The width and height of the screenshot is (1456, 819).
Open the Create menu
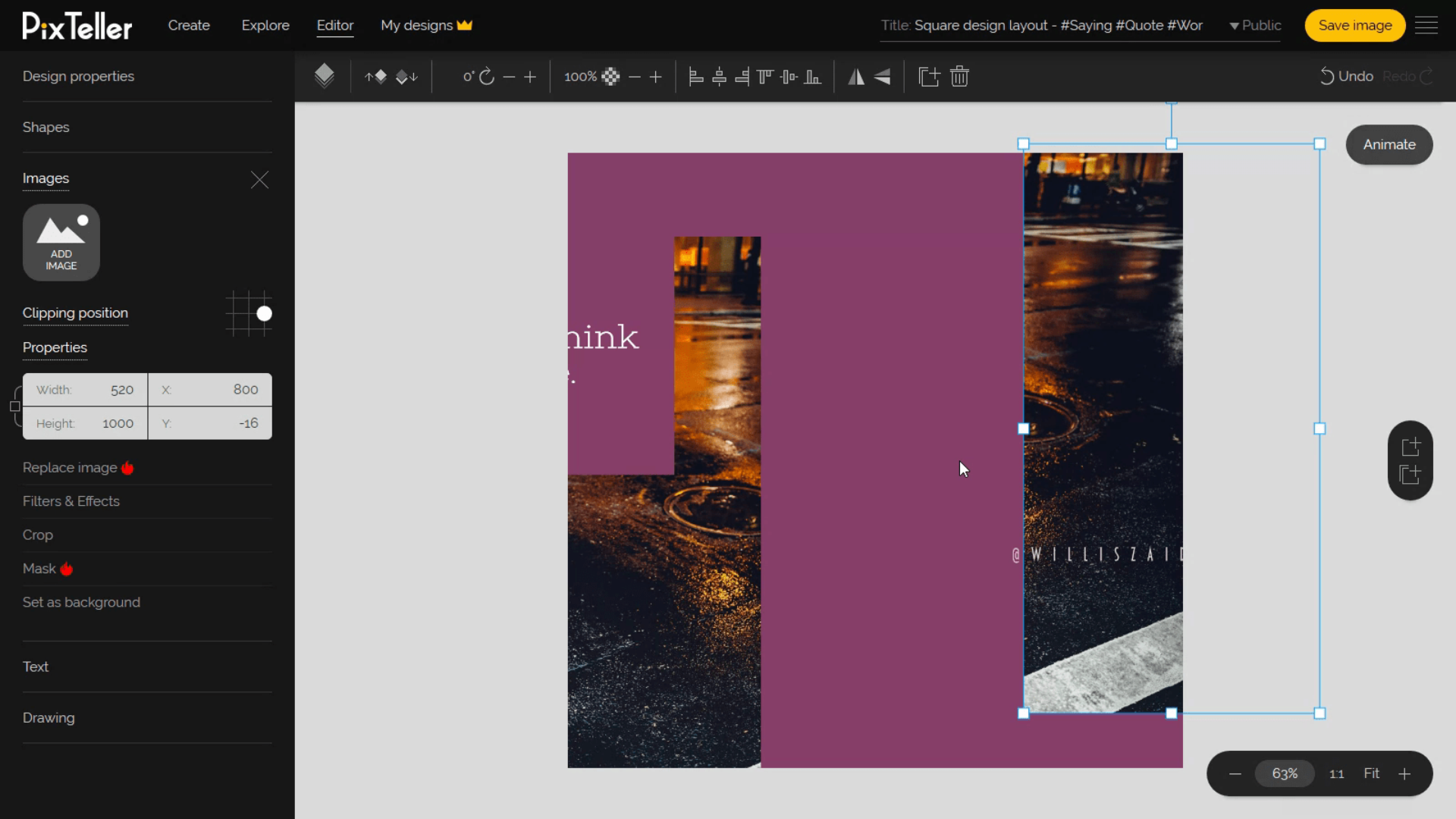coord(189,25)
